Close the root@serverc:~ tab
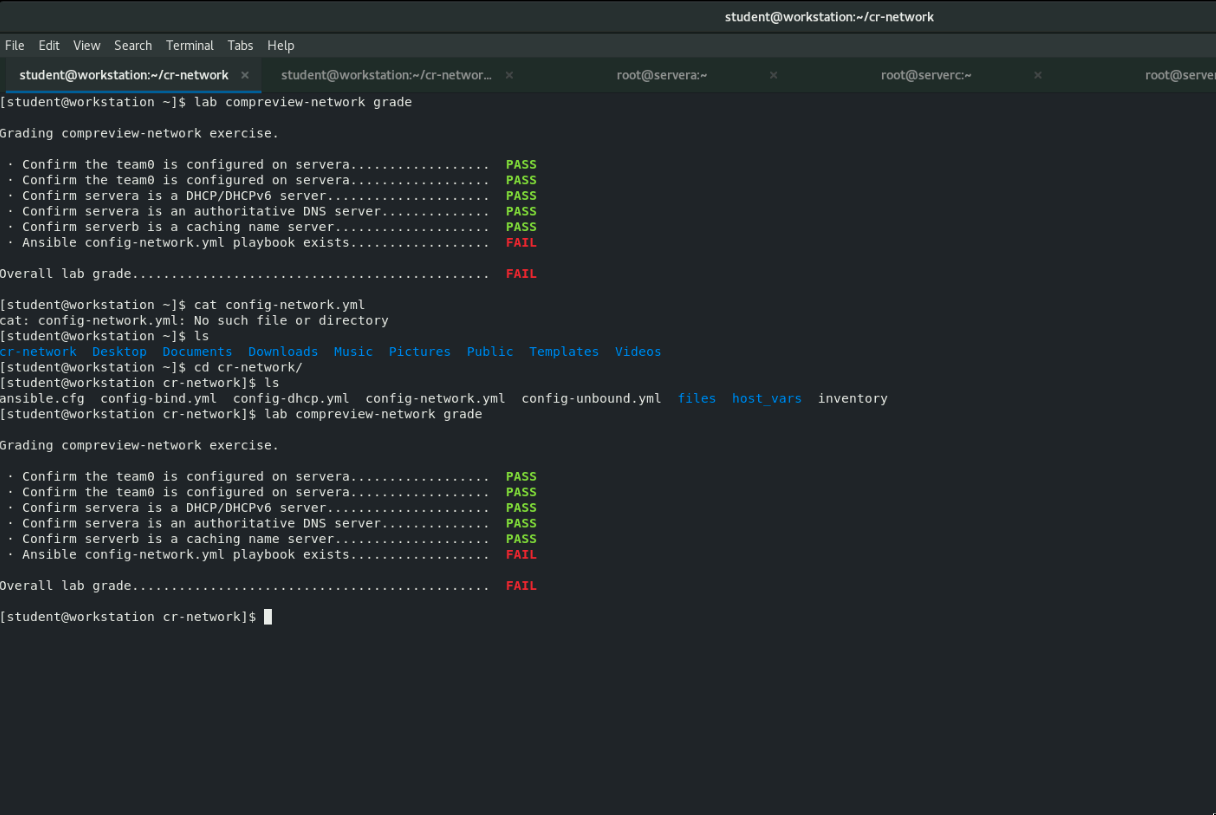The height and width of the screenshot is (815, 1216). pyautogui.click(x=1037, y=75)
